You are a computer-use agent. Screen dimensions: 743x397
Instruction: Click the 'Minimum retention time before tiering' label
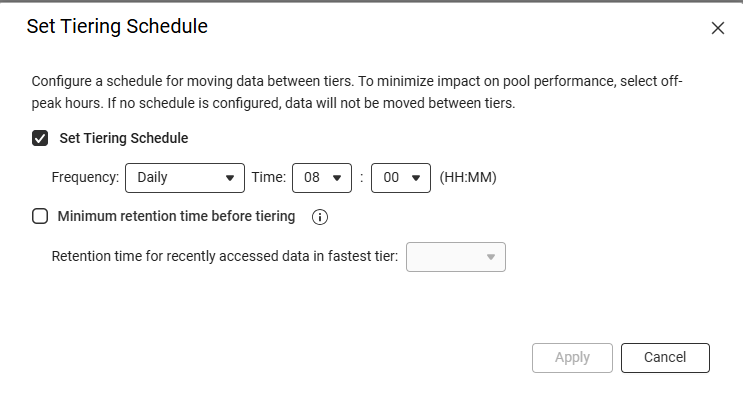176,217
